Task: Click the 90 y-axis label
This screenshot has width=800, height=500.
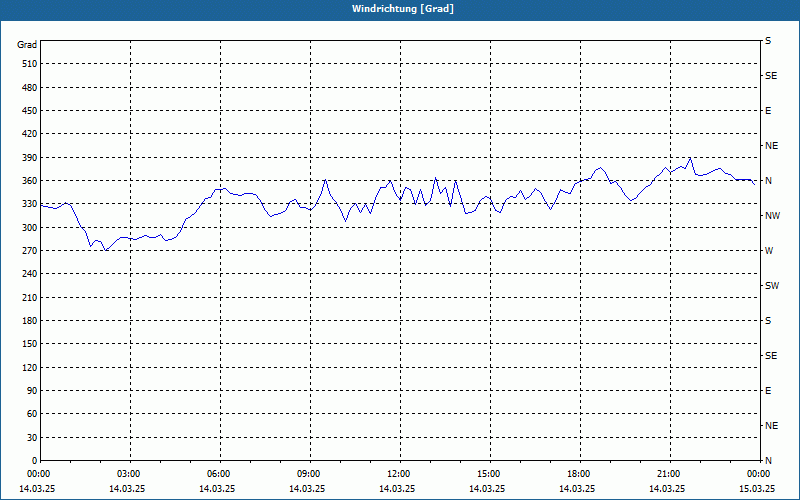Action: 32,391
